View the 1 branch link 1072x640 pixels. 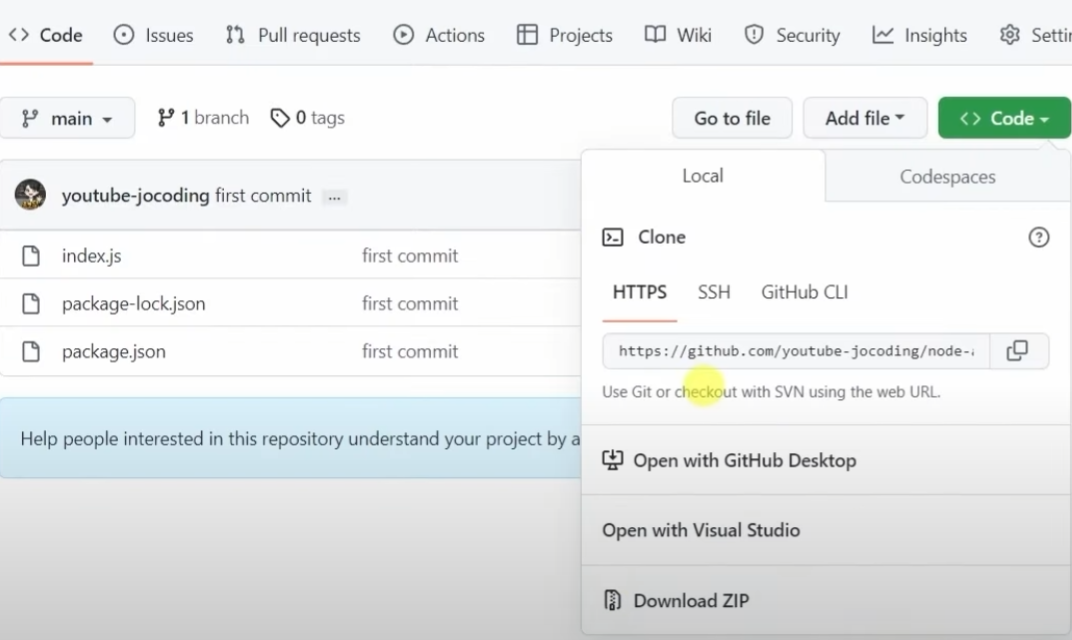point(203,118)
